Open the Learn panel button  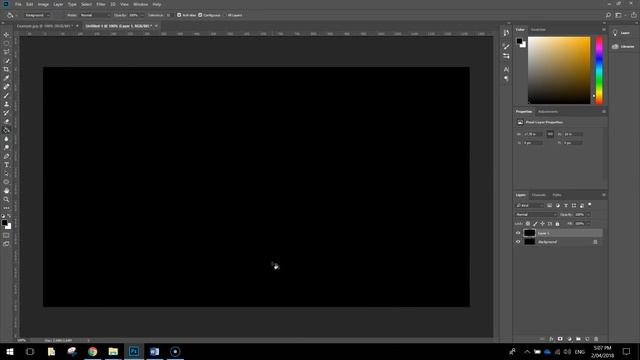tap(622, 33)
